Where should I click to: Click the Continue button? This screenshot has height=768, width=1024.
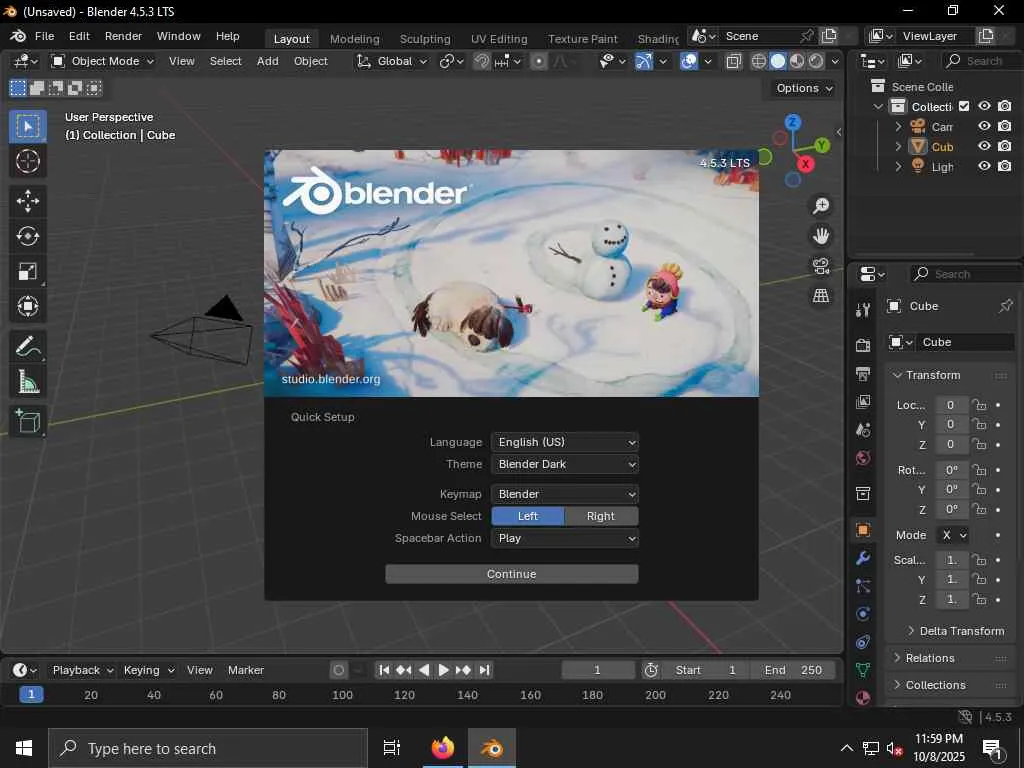511,574
